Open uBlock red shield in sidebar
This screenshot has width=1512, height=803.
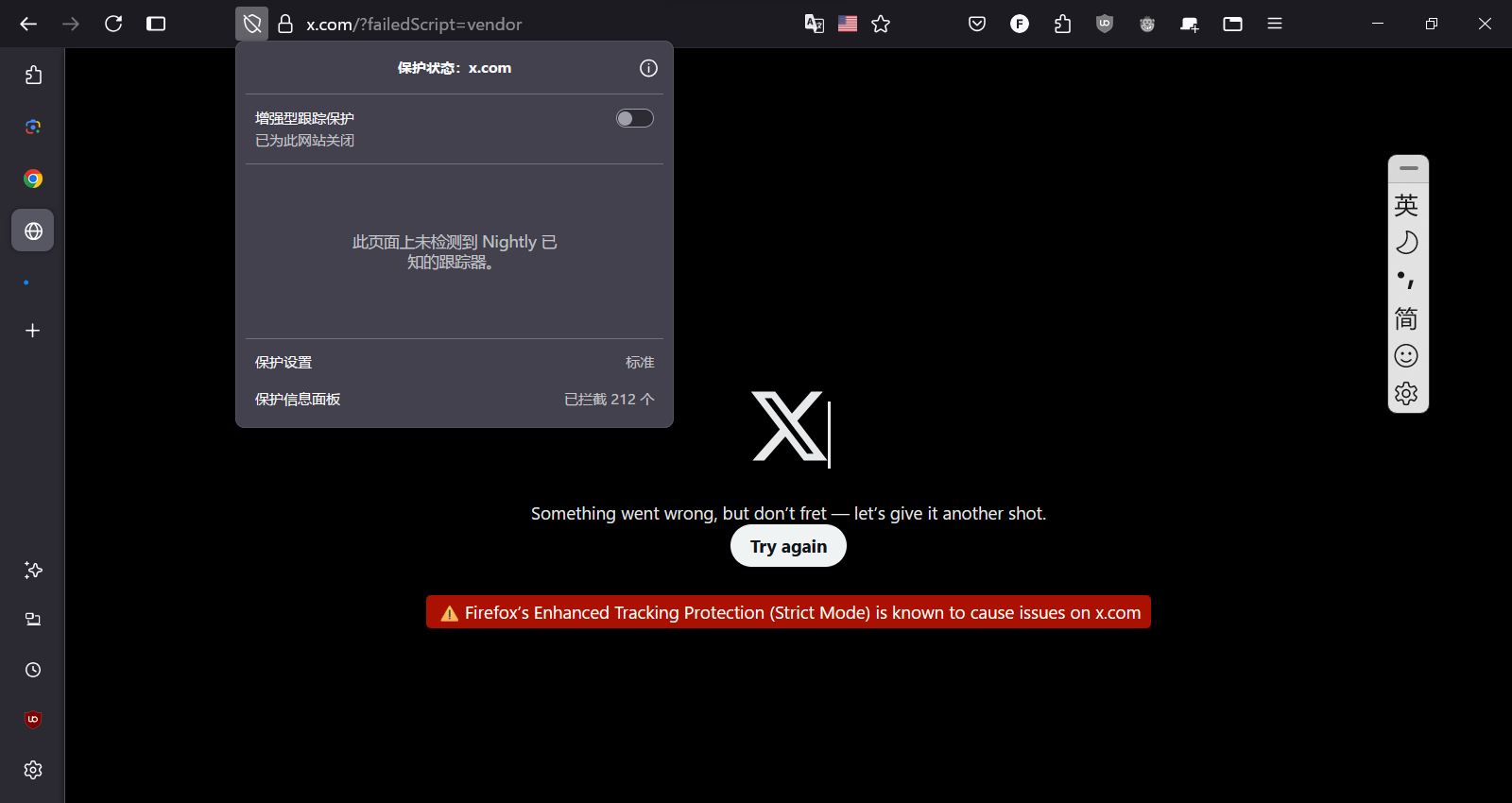pyautogui.click(x=33, y=720)
